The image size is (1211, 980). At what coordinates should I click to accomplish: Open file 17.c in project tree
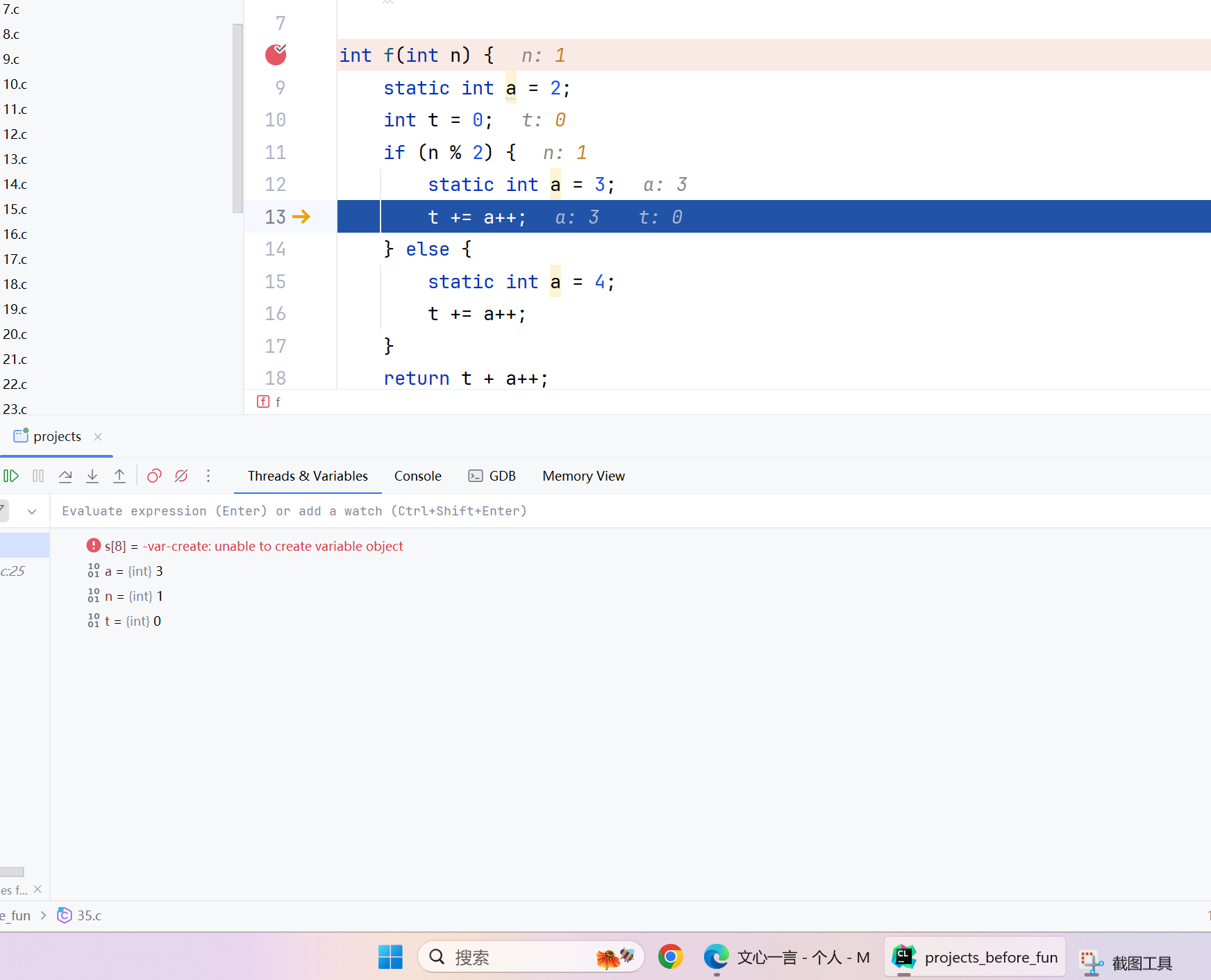coord(15,259)
